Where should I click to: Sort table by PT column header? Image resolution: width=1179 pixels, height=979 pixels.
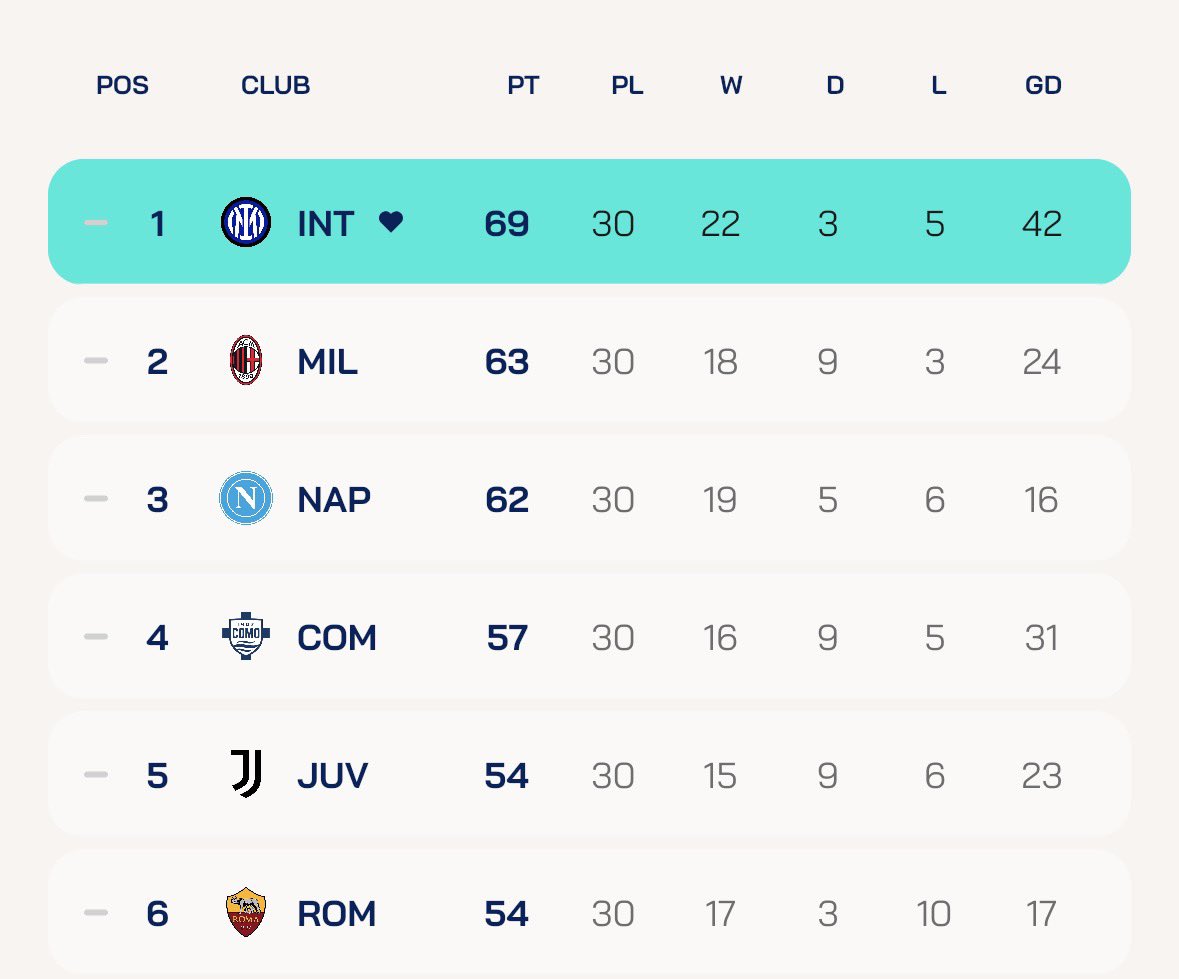(x=523, y=85)
